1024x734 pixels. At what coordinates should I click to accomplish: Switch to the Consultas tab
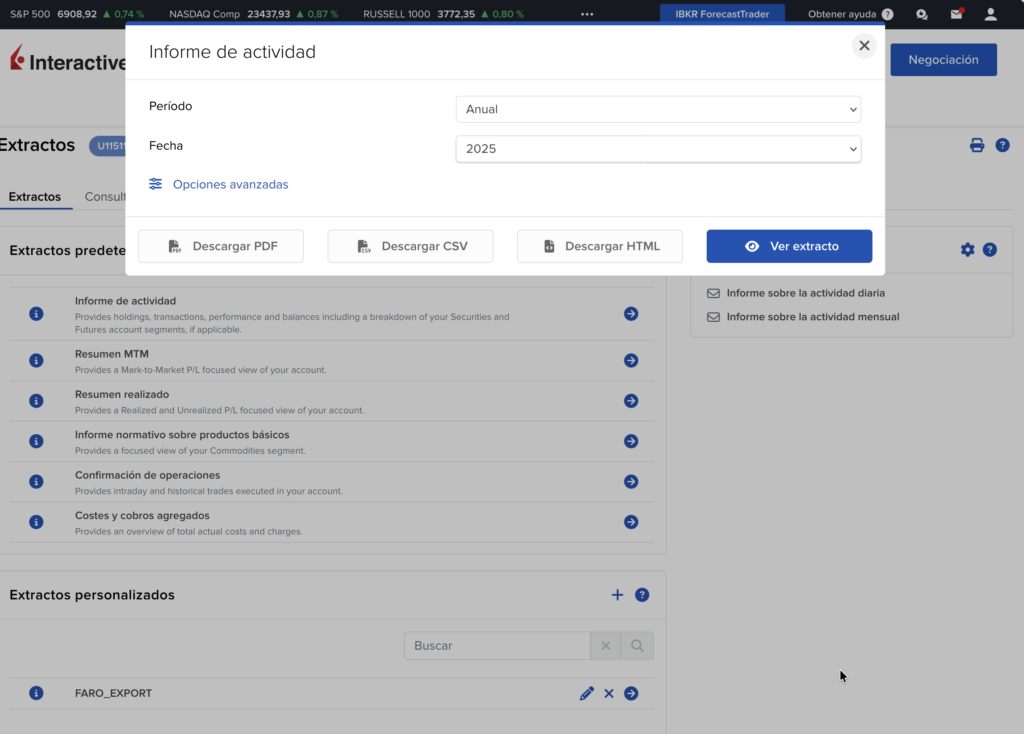pos(110,196)
